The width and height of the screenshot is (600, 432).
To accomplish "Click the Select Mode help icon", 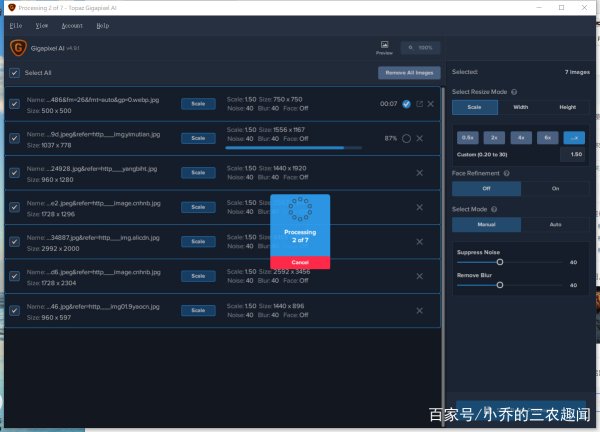I will (493, 209).
